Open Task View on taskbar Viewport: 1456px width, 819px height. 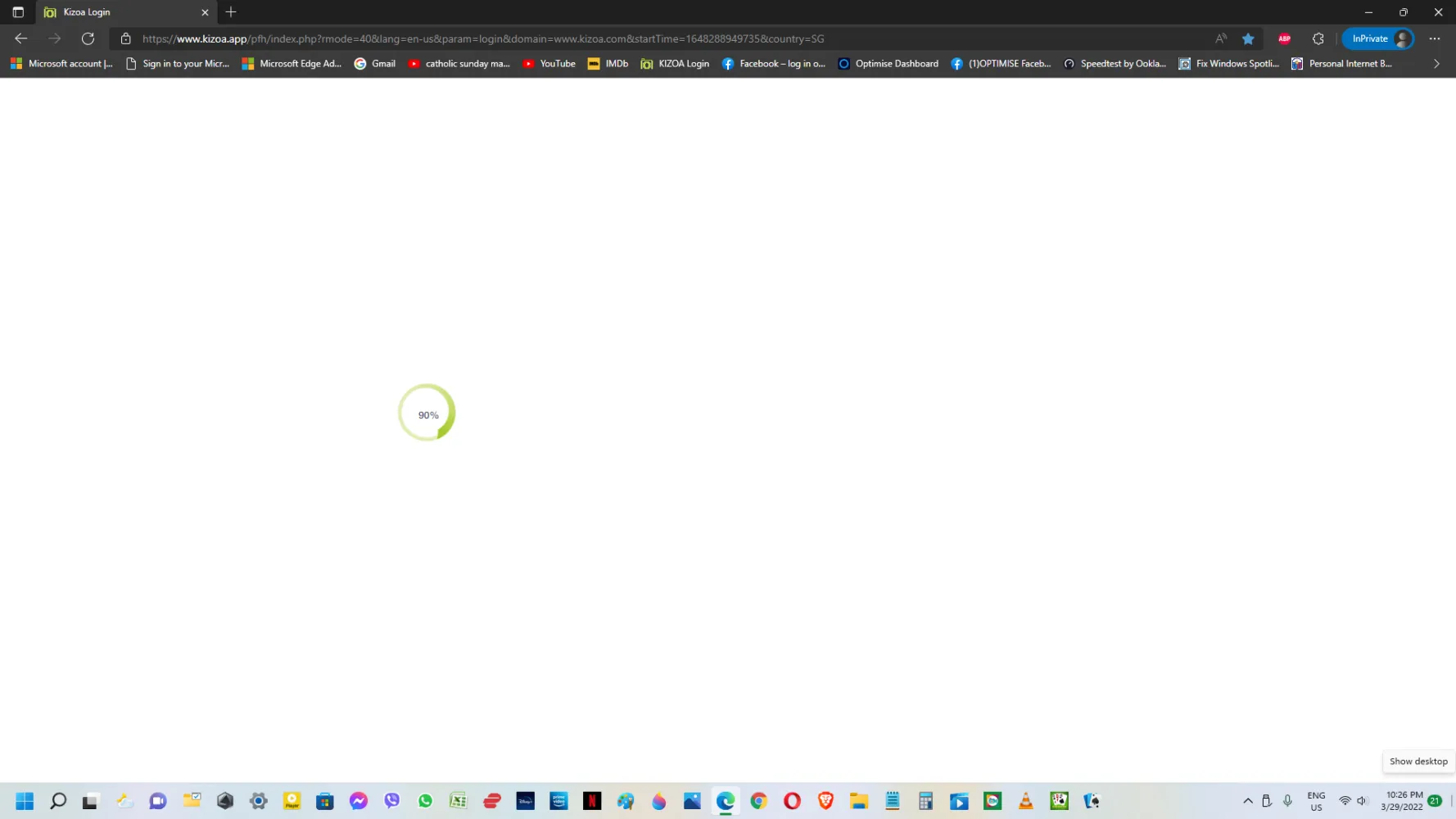[x=90, y=801]
